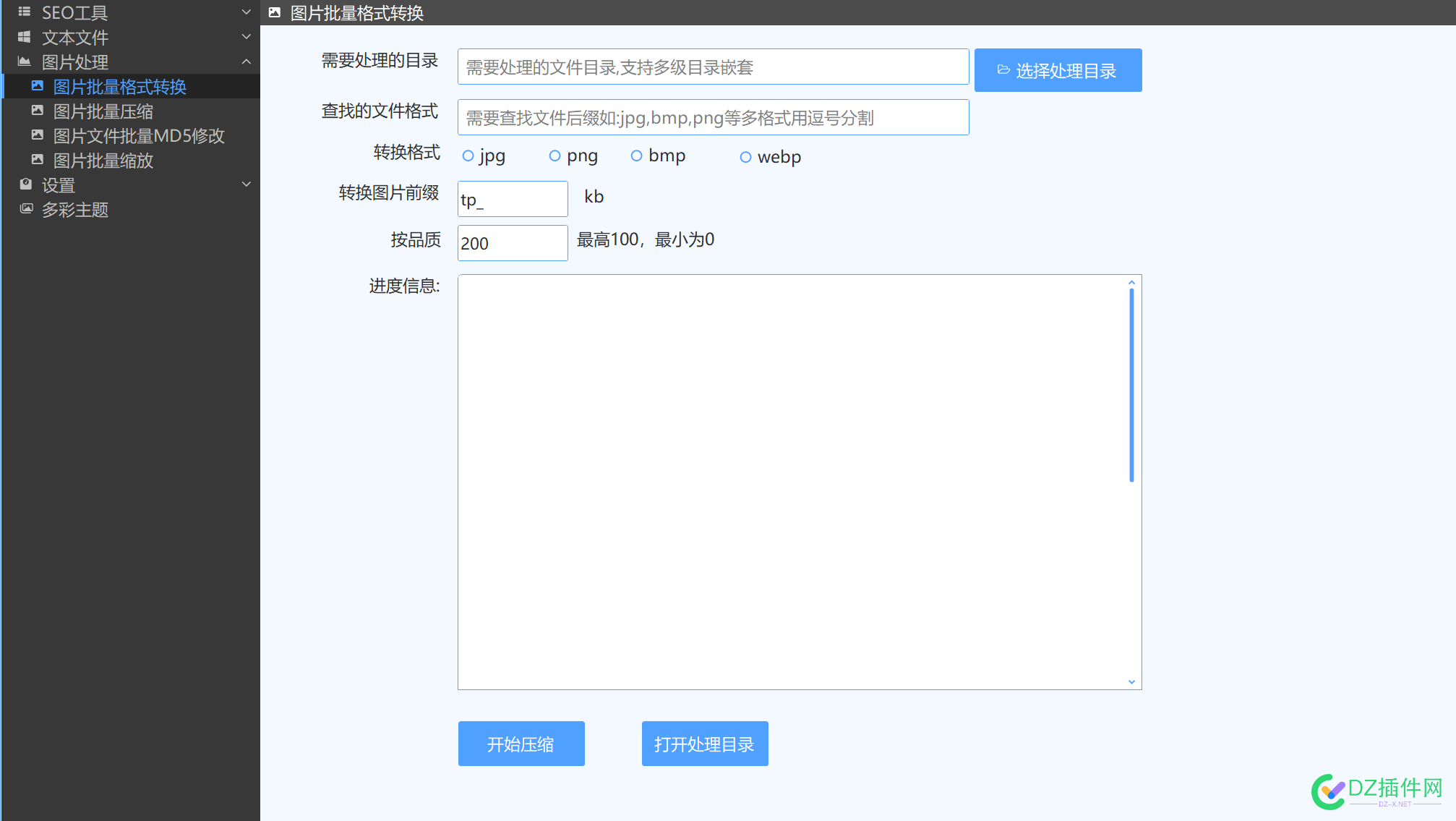Click the 需要处理的目录 label

(x=380, y=60)
